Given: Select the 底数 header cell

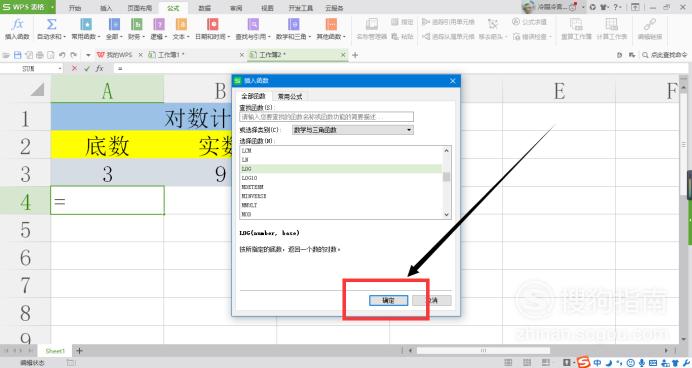Looking at the screenshot, I should [x=107, y=145].
